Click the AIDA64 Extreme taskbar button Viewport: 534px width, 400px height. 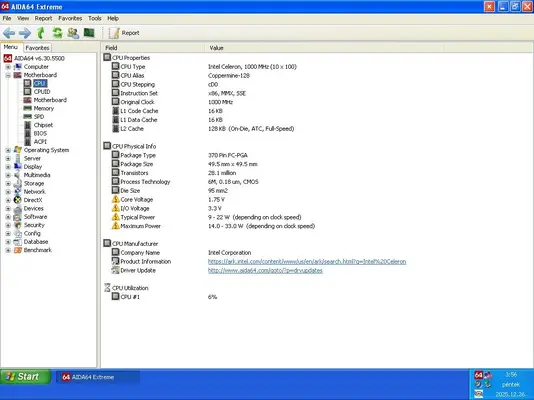point(98,377)
